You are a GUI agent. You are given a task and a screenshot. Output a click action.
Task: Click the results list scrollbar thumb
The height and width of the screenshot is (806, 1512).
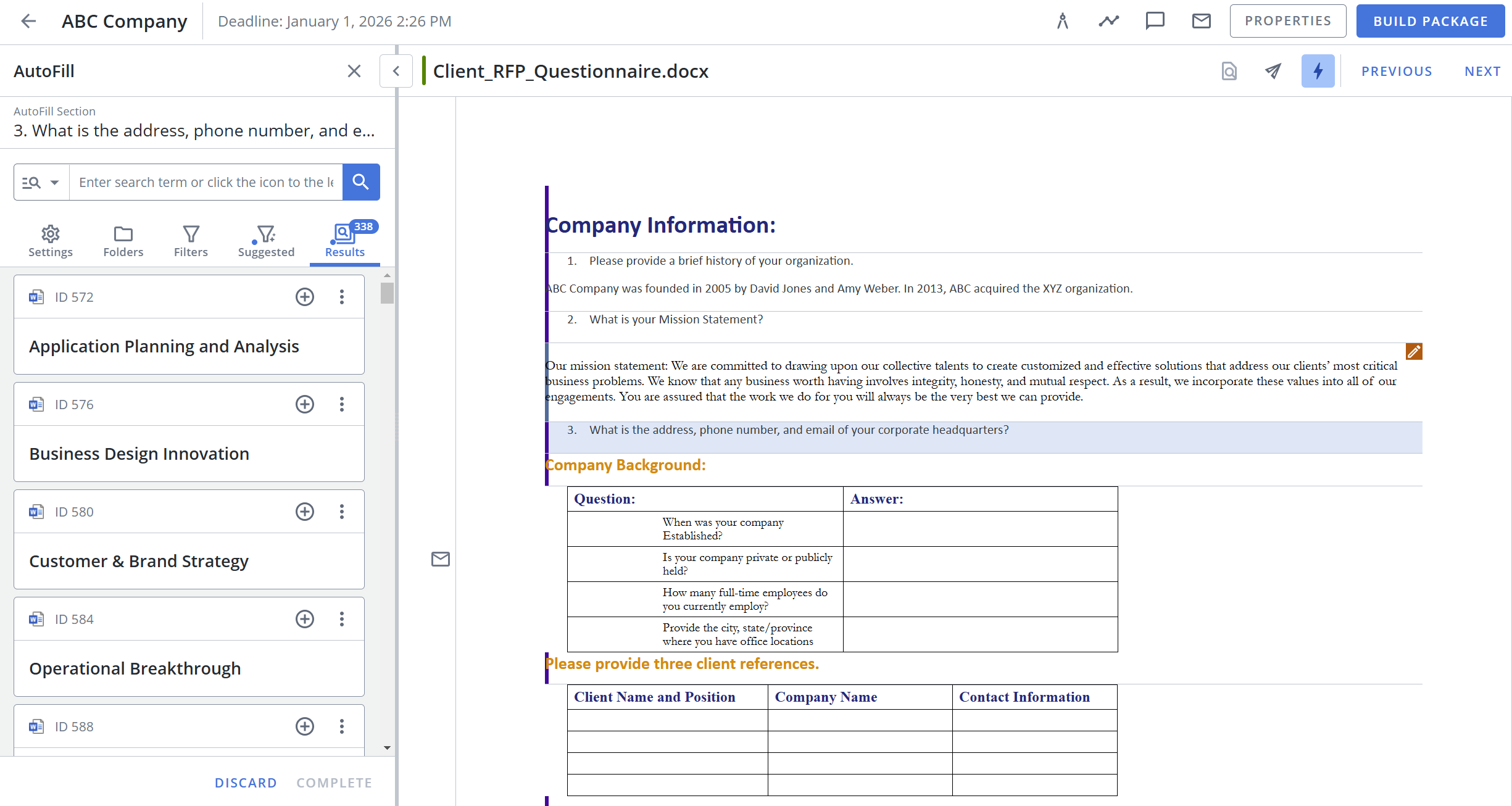pyautogui.click(x=387, y=293)
